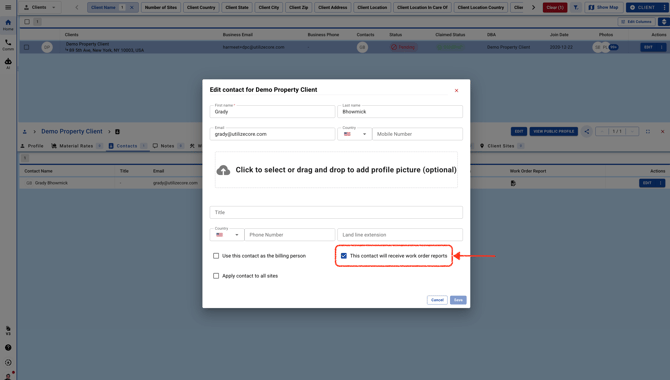This screenshot has height=380, width=670.
Task: Click the Email input field in dialog
Action: pyautogui.click(x=272, y=134)
